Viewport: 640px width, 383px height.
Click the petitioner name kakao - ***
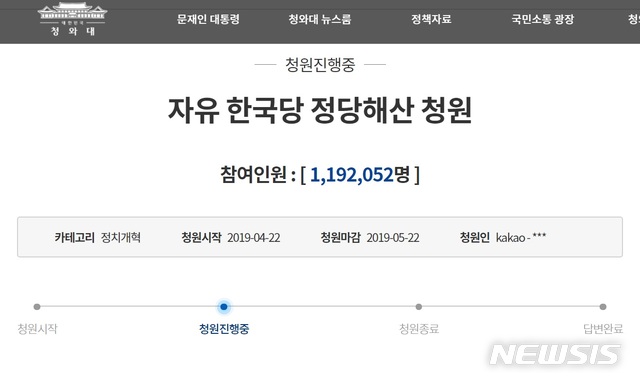521,238
